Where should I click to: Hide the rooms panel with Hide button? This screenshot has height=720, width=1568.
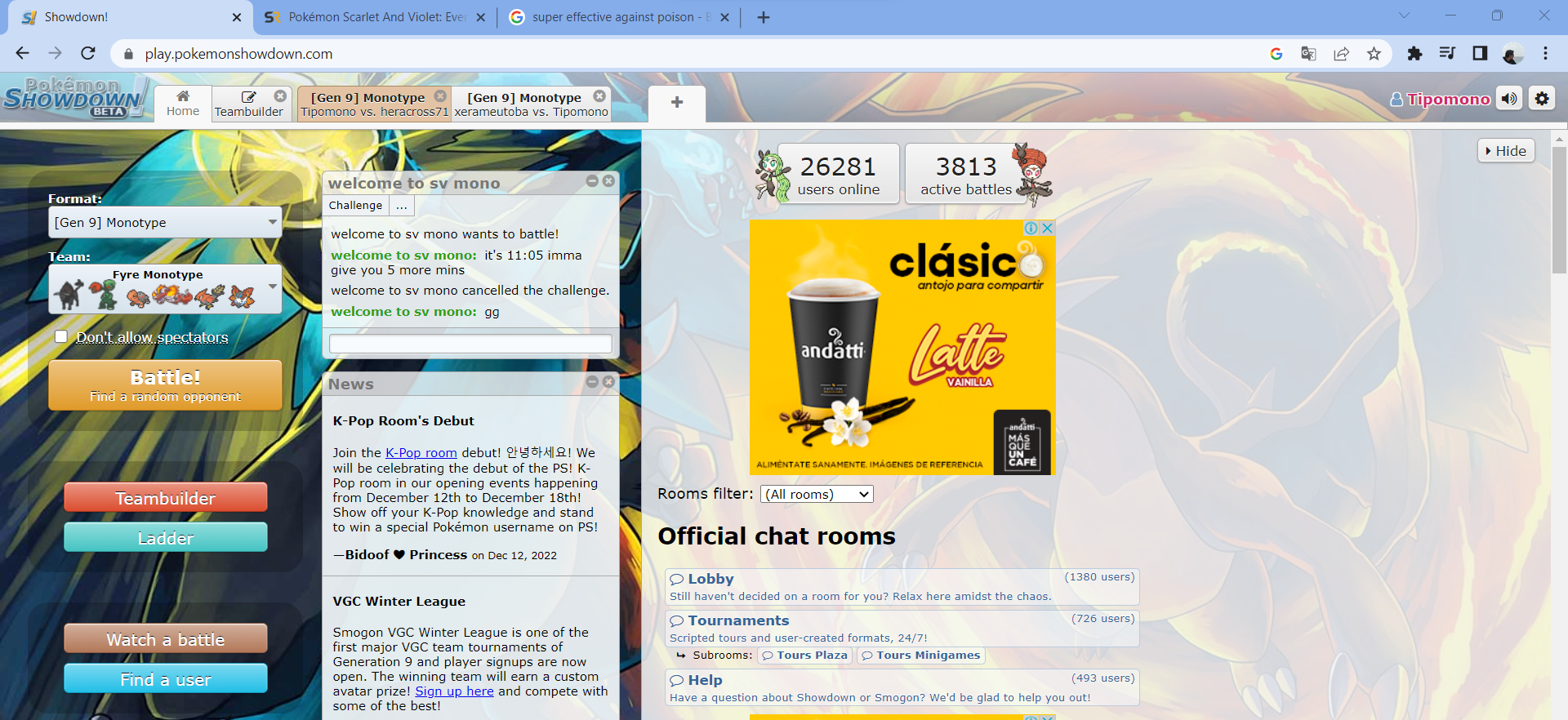pyautogui.click(x=1505, y=151)
